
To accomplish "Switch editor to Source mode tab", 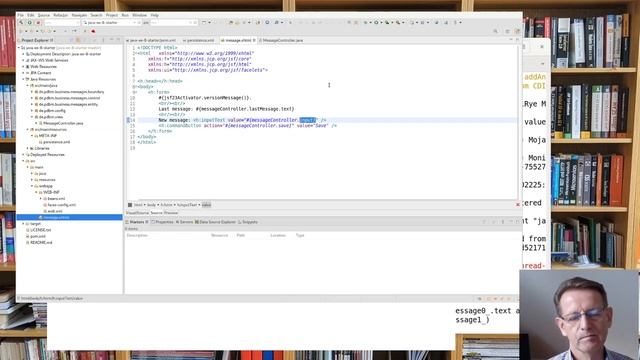I will 156,213.
